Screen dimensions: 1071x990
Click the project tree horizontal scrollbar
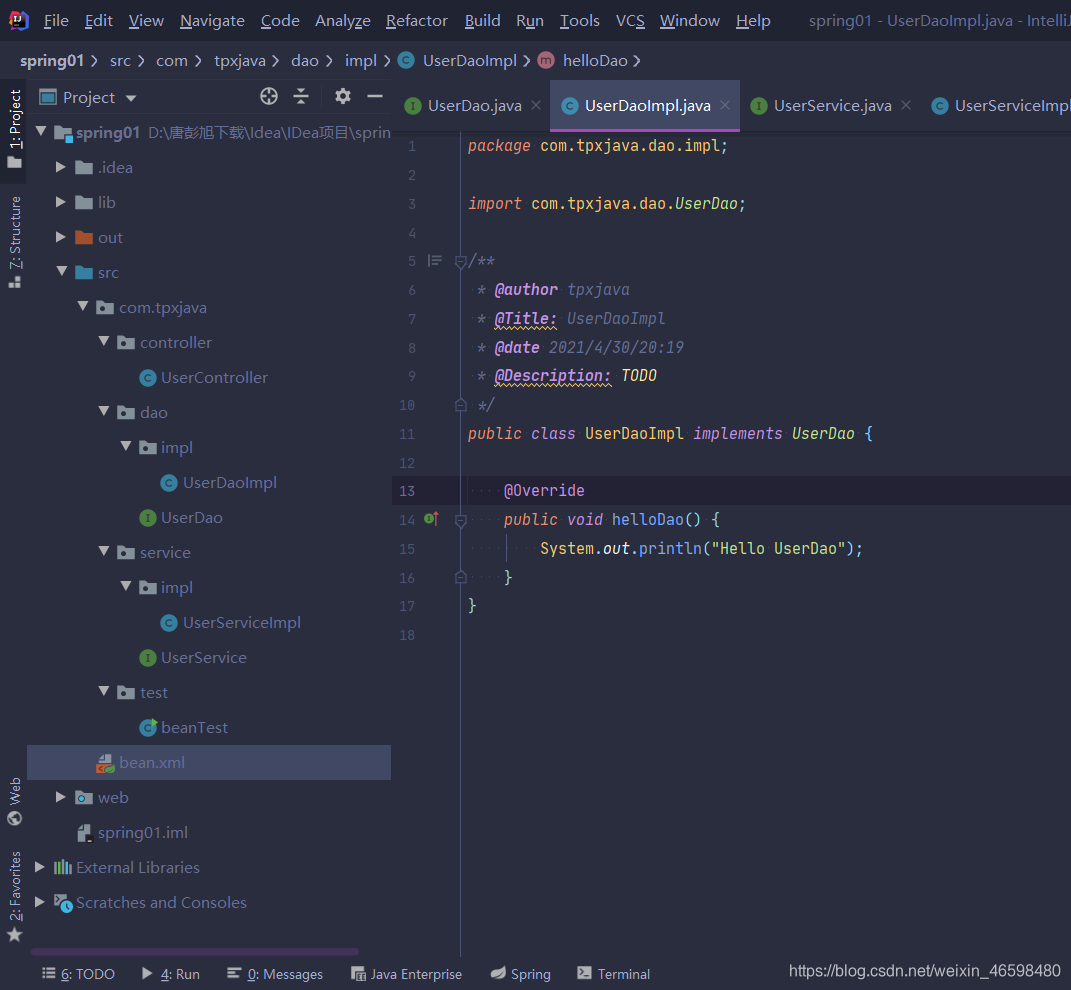[195, 951]
